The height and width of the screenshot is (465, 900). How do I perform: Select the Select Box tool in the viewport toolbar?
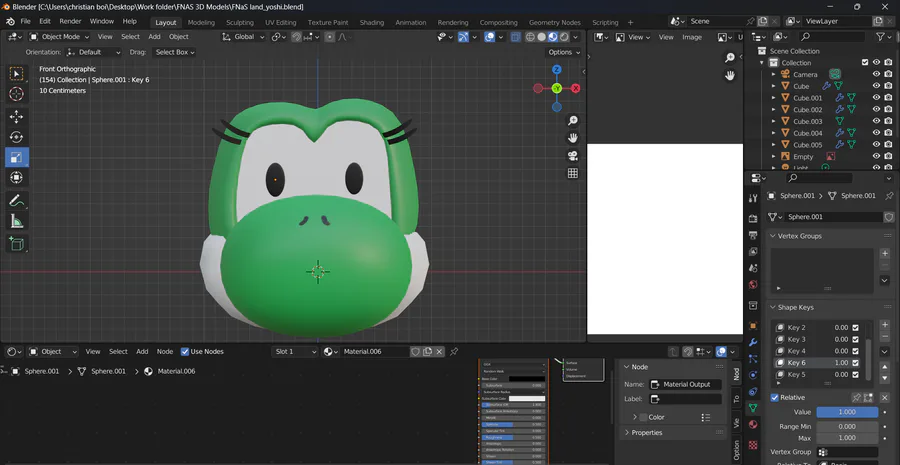[x=16, y=73]
